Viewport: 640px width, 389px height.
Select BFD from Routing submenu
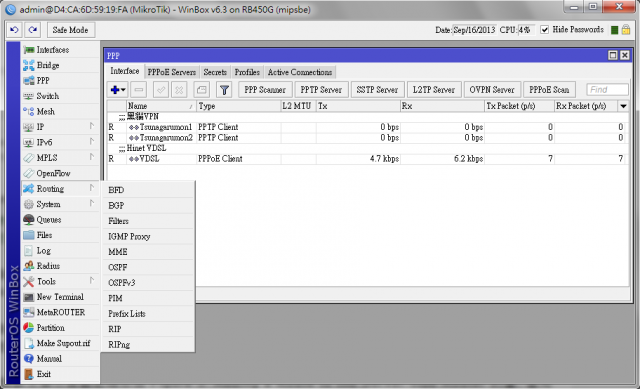[x=148, y=190]
